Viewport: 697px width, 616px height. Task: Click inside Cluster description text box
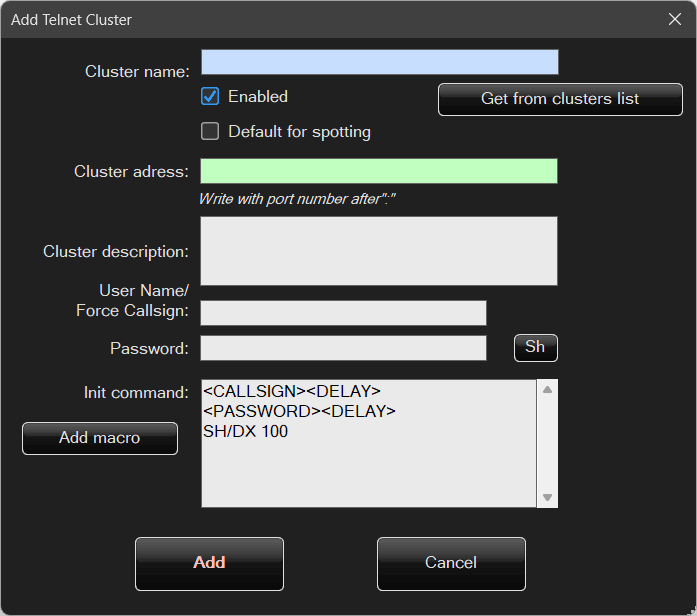coord(379,251)
